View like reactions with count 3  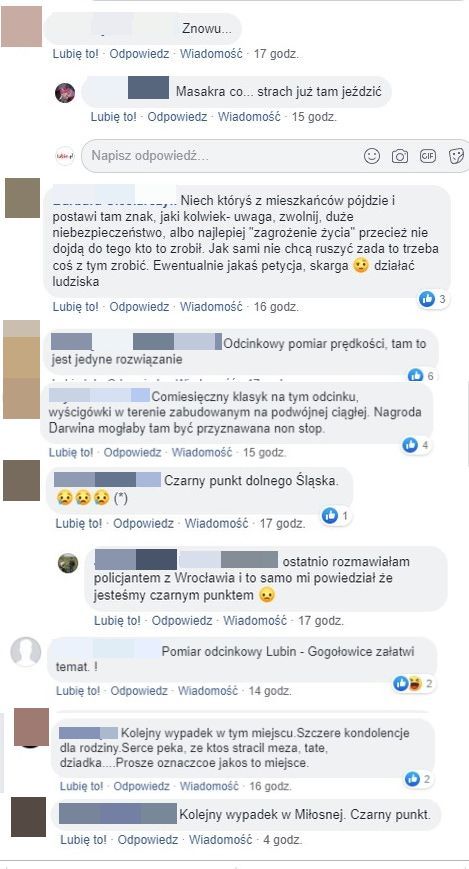click(x=433, y=299)
